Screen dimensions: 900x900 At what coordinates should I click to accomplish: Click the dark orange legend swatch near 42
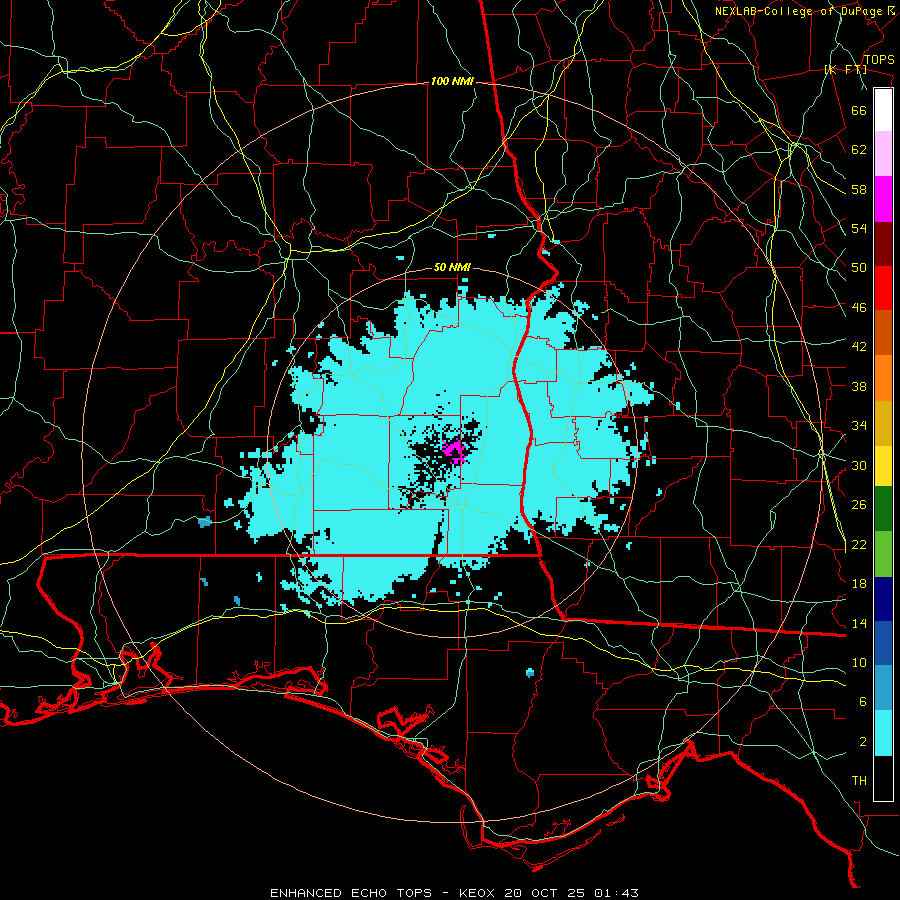coord(883,332)
